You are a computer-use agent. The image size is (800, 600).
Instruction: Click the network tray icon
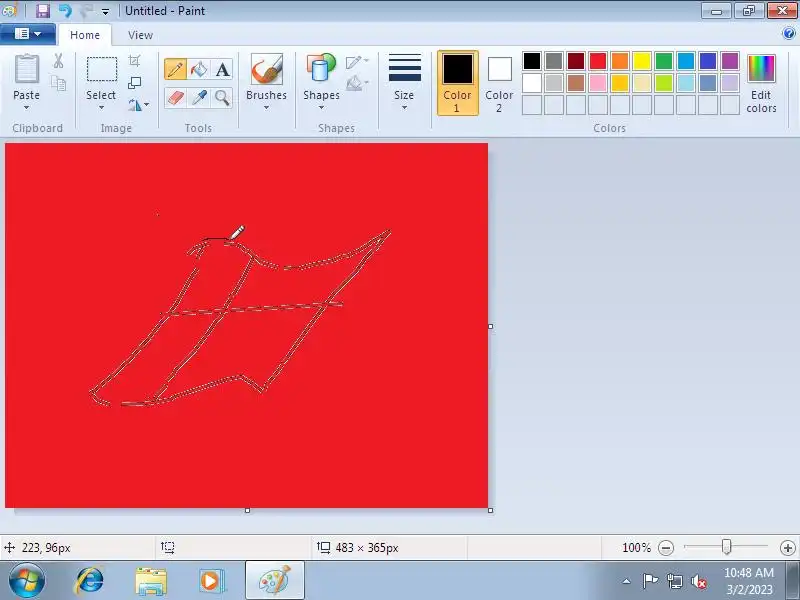click(674, 581)
